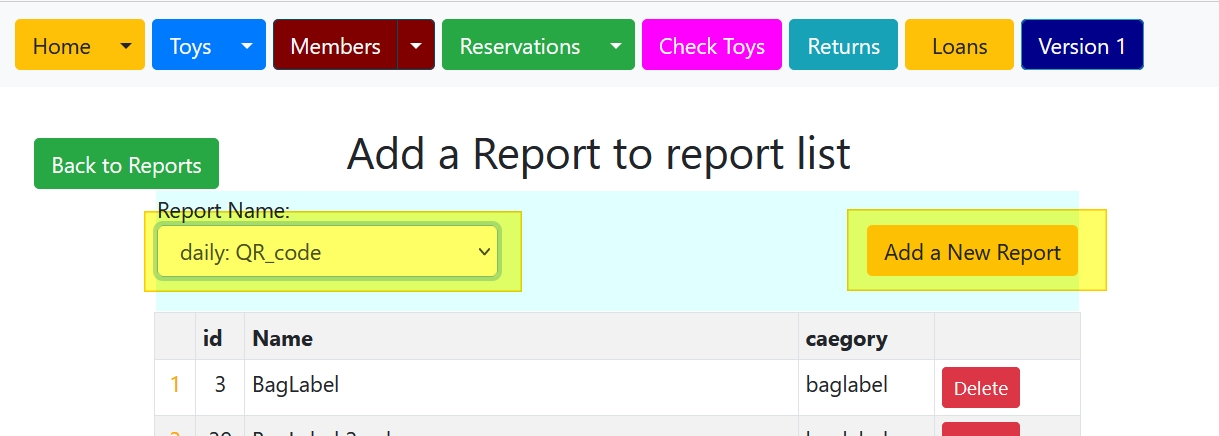Click Add a New Report
Screen dimensions: 1219x436
pos(972,251)
